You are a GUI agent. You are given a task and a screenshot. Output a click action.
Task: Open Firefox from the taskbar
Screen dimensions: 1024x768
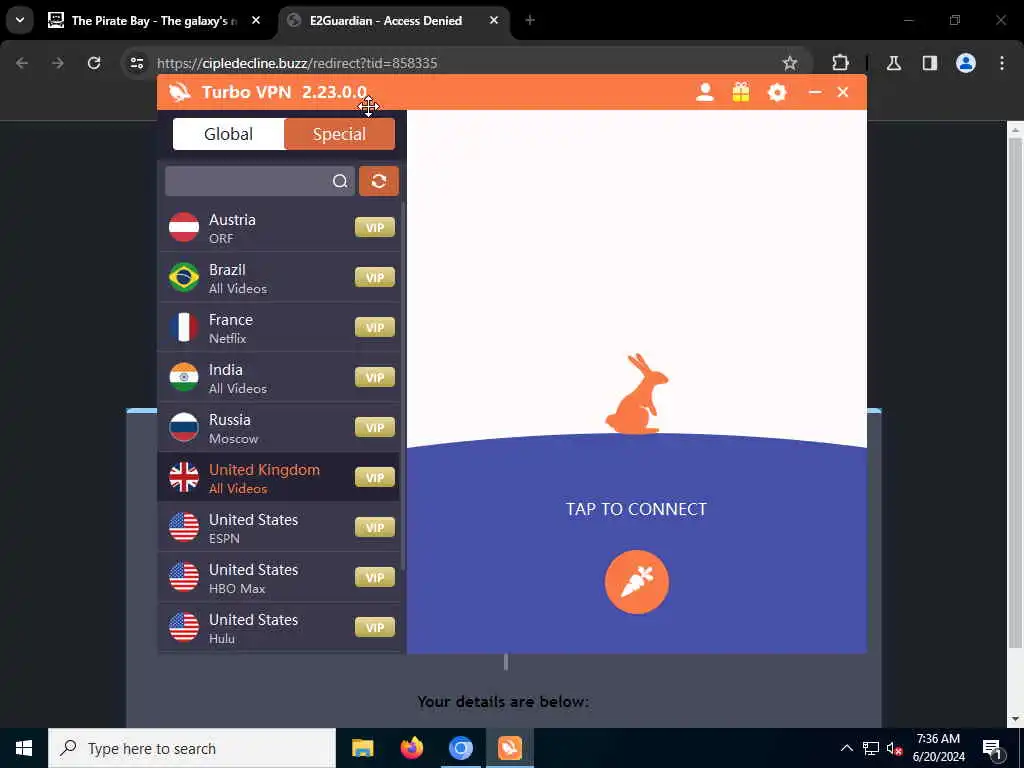click(x=411, y=748)
